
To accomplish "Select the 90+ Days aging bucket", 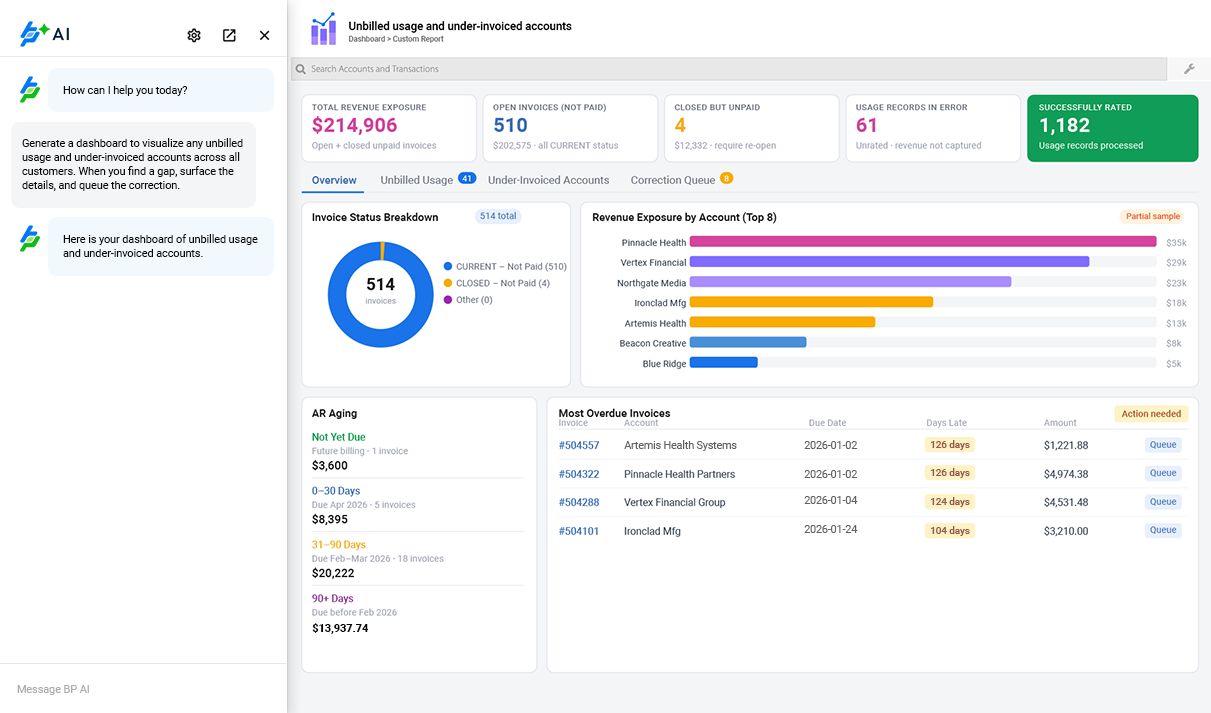I will [x=417, y=613].
